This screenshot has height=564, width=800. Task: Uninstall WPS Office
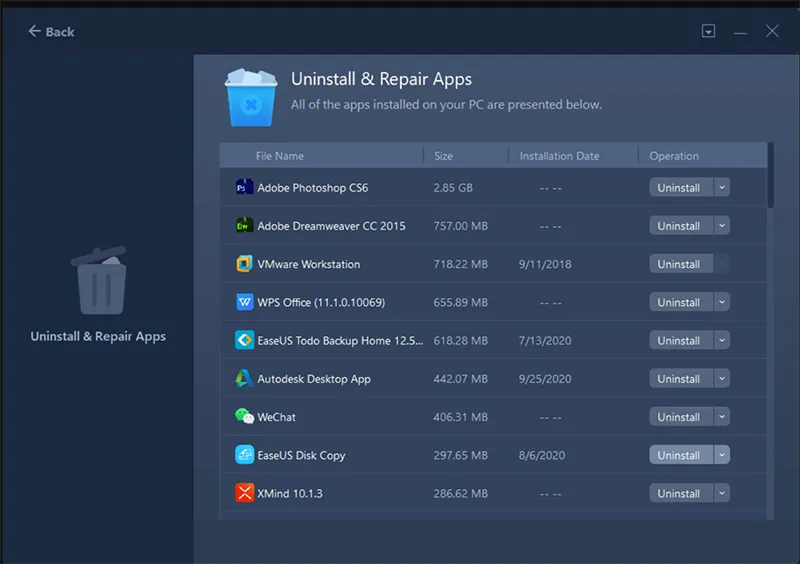[x=681, y=302]
